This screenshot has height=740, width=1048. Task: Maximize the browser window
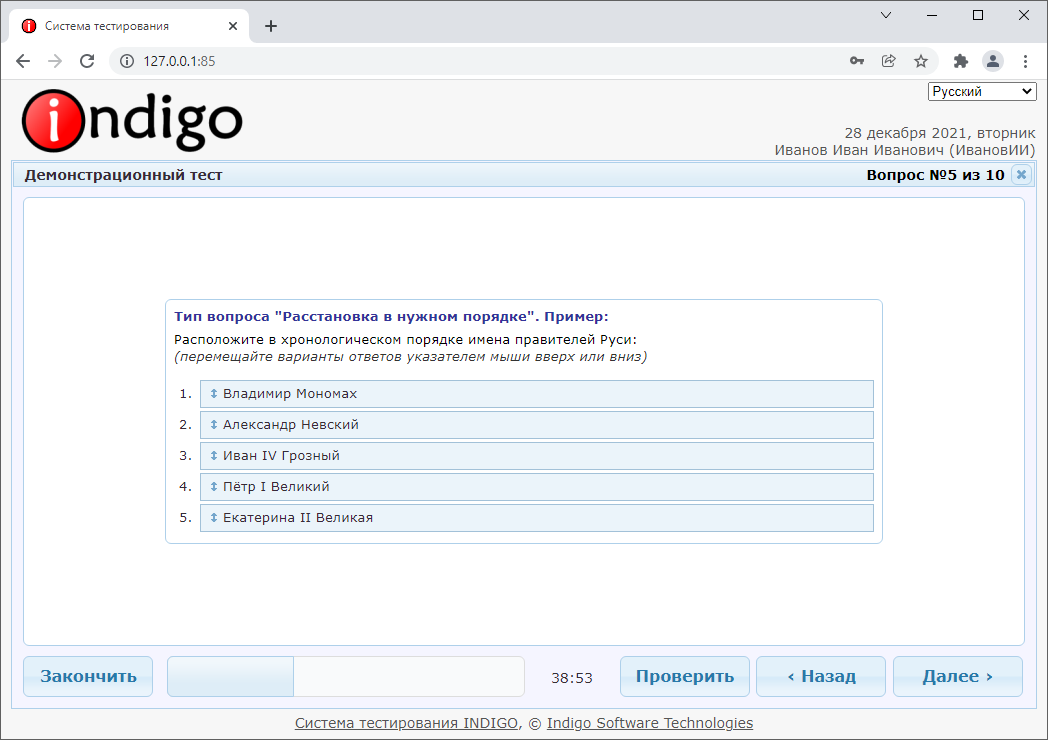(978, 15)
